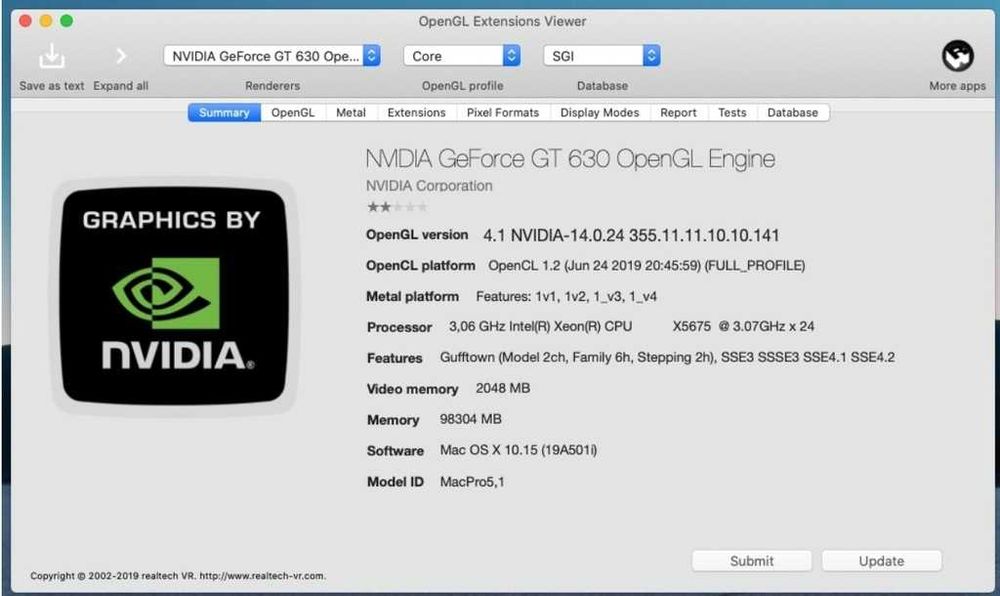Open the Database tab
1000x596 pixels.
tap(793, 113)
